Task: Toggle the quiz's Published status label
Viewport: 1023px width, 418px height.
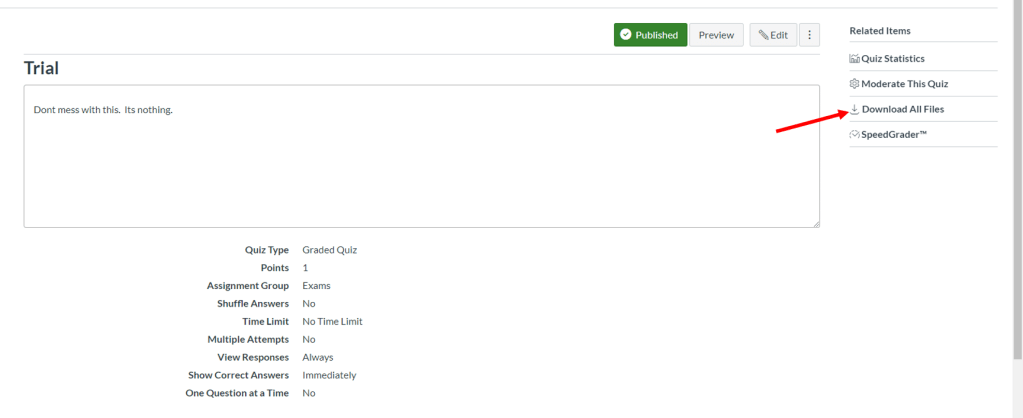Action: (657, 35)
